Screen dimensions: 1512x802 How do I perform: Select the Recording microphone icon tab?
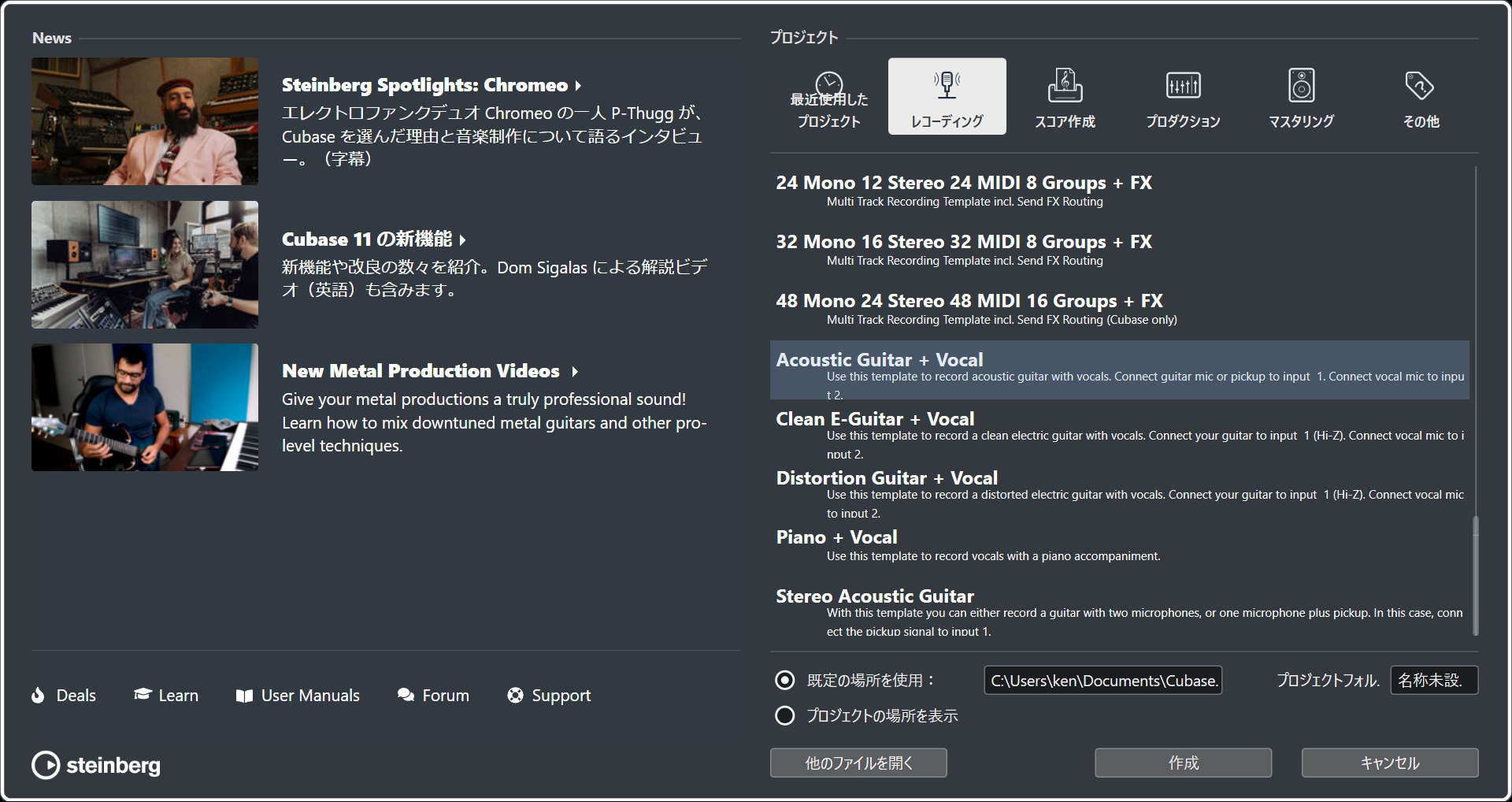[x=947, y=84]
